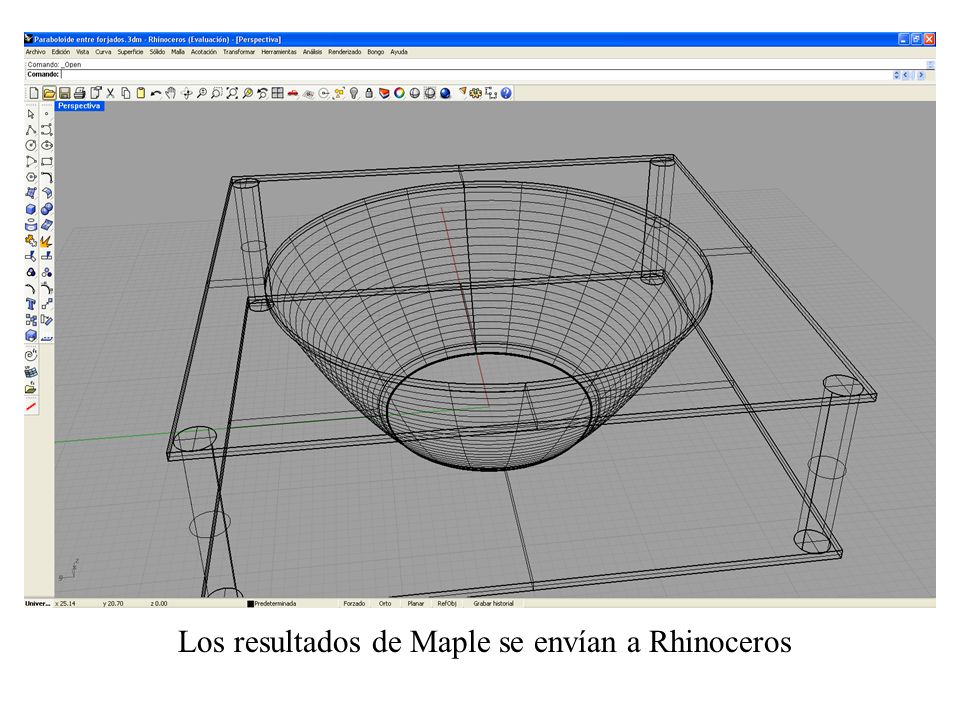Click the black Predeterminada layer color swatch
The width and height of the screenshot is (960, 720).
click(x=250, y=604)
